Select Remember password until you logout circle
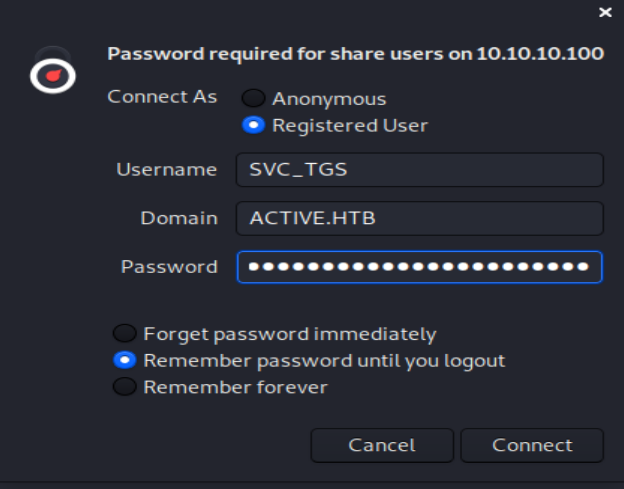 [125, 360]
